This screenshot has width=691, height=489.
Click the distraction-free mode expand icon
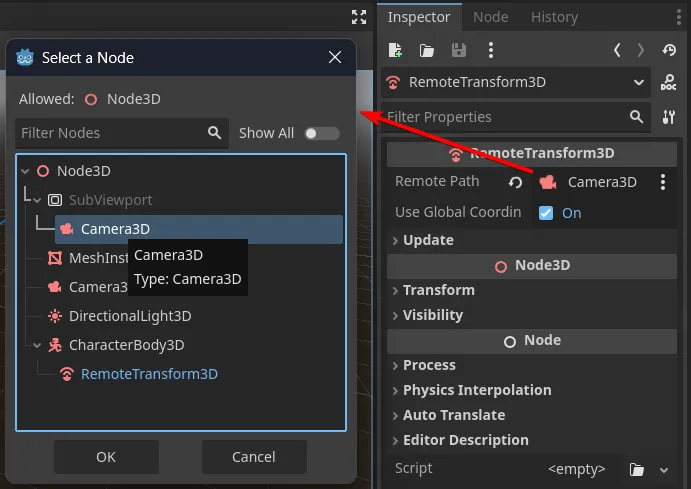(359, 17)
